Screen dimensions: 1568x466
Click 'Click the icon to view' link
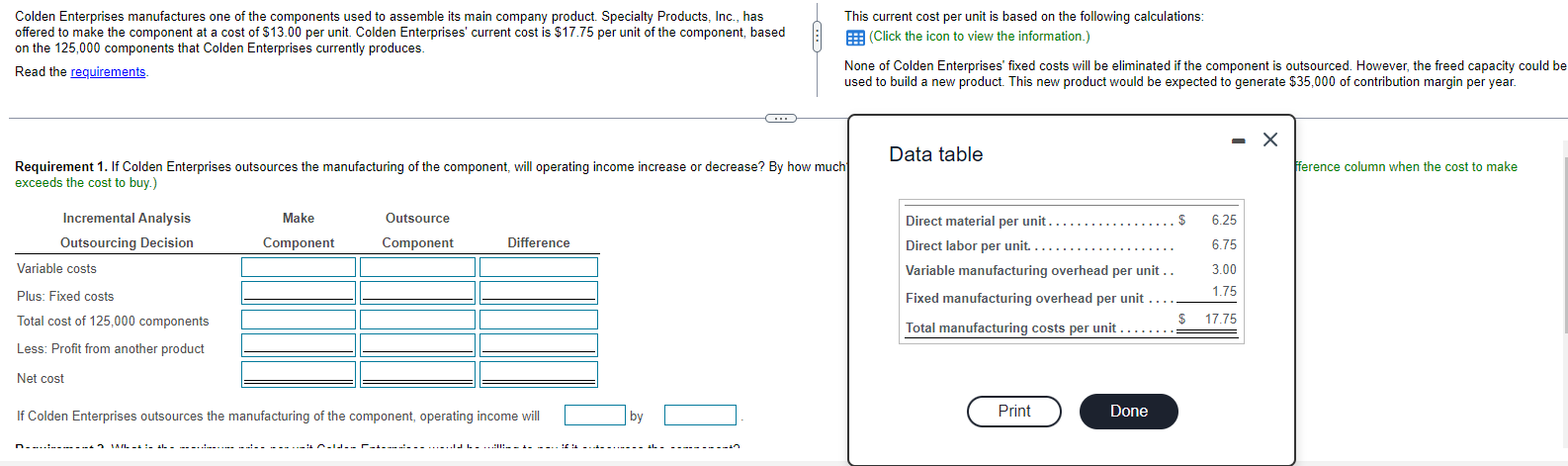(980, 37)
